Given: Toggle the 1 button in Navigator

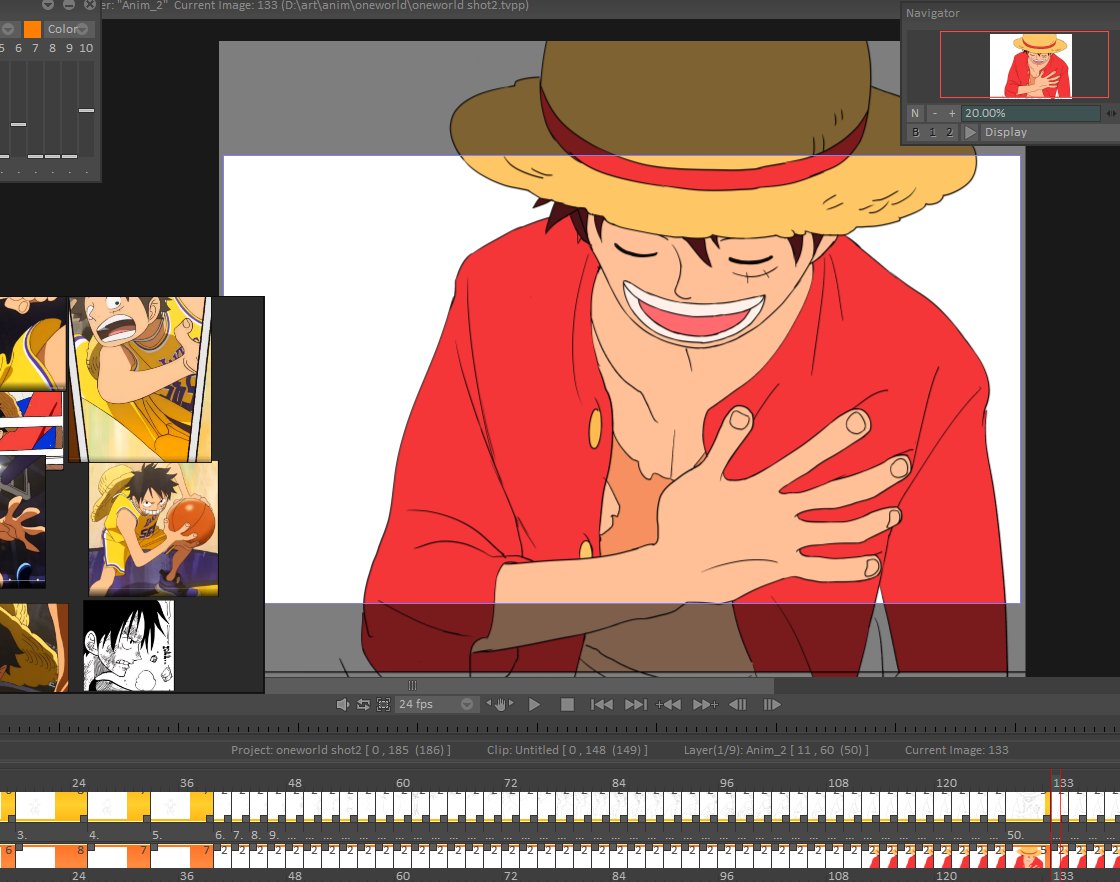Looking at the screenshot, I should [x=932, y=132].
